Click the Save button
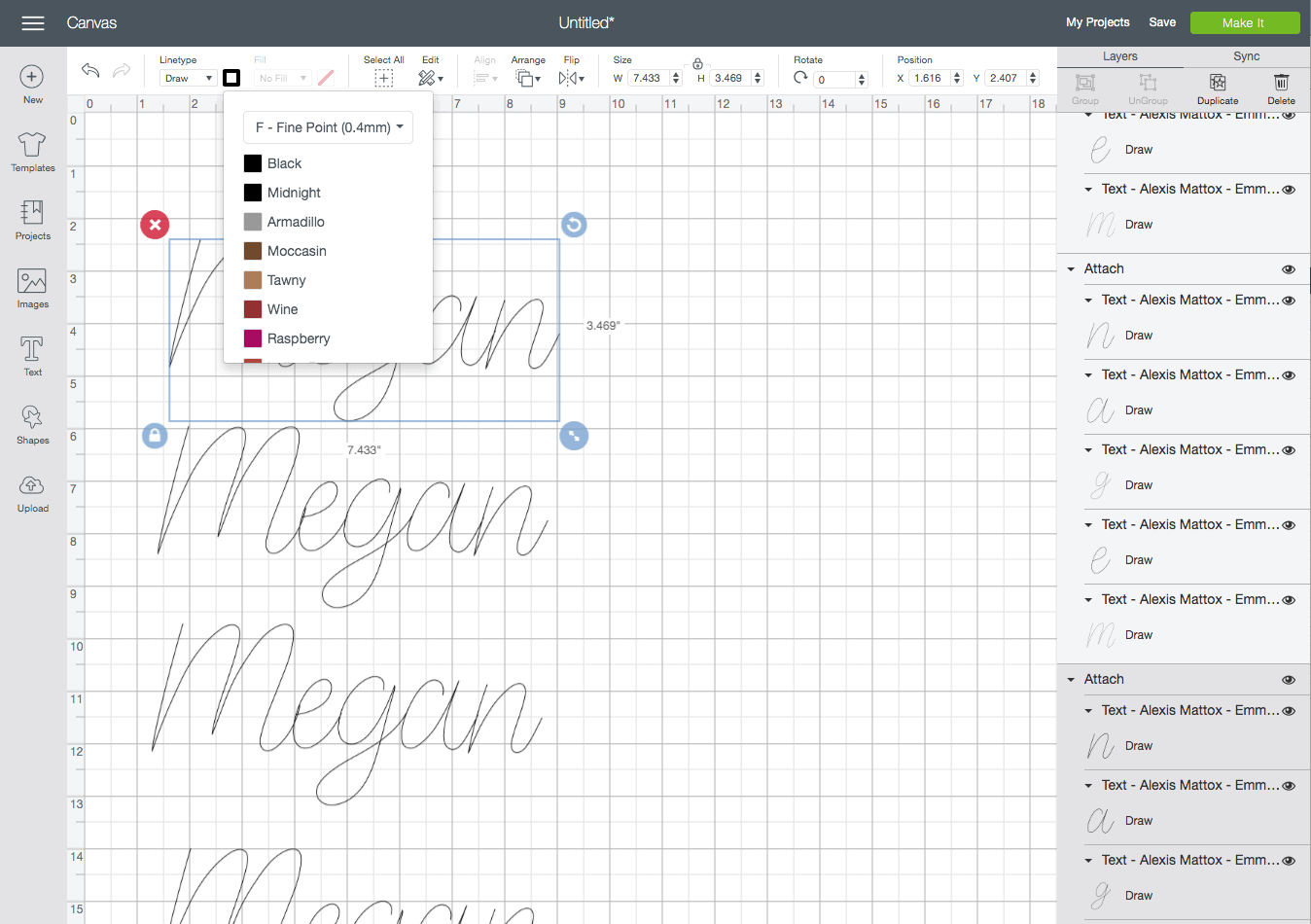 click(x=1162, y=22)
